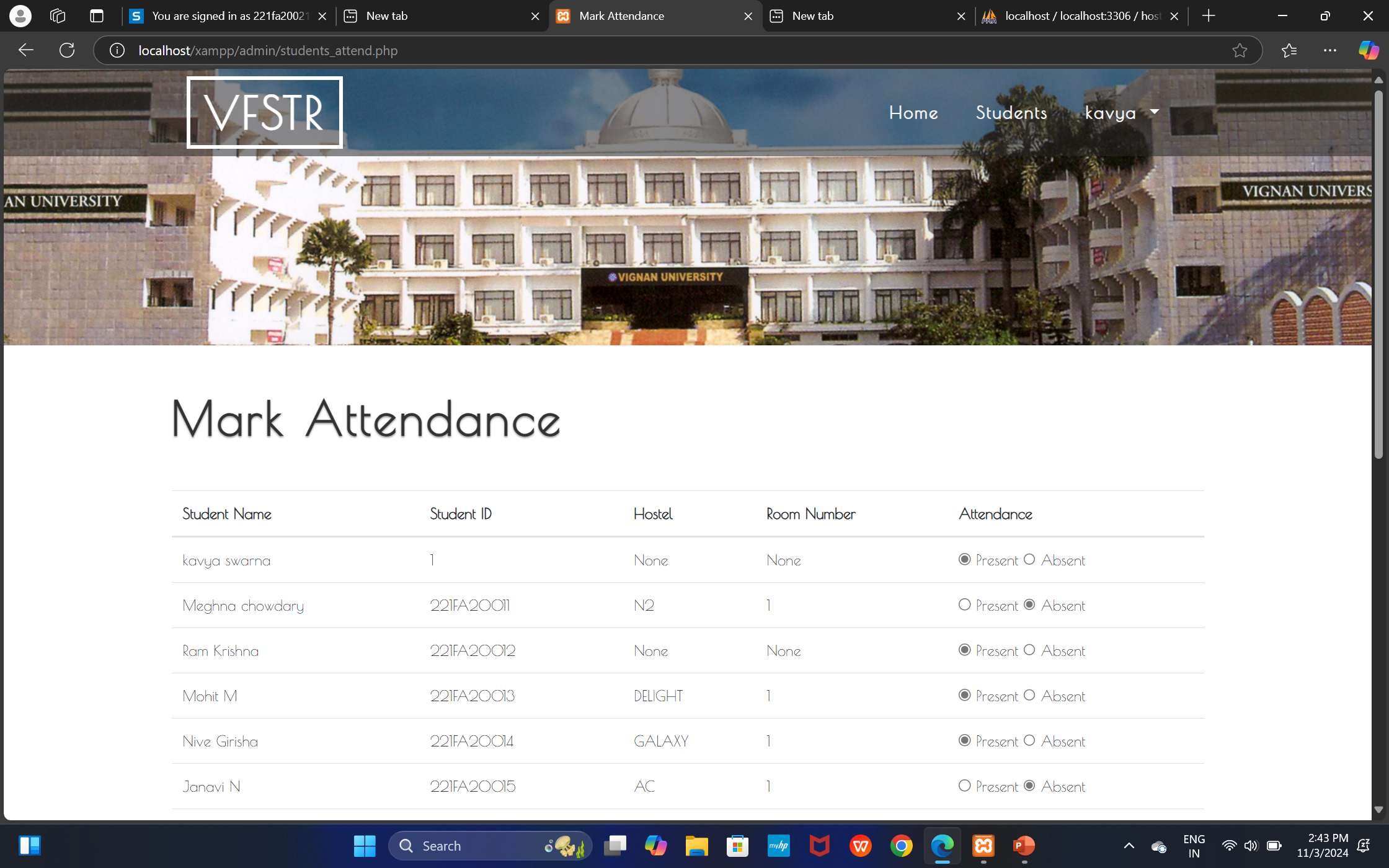The width and height of the screenshot is (1389, 868).
Task: Open myHP app in taskbar
Action: pos(778,846)
